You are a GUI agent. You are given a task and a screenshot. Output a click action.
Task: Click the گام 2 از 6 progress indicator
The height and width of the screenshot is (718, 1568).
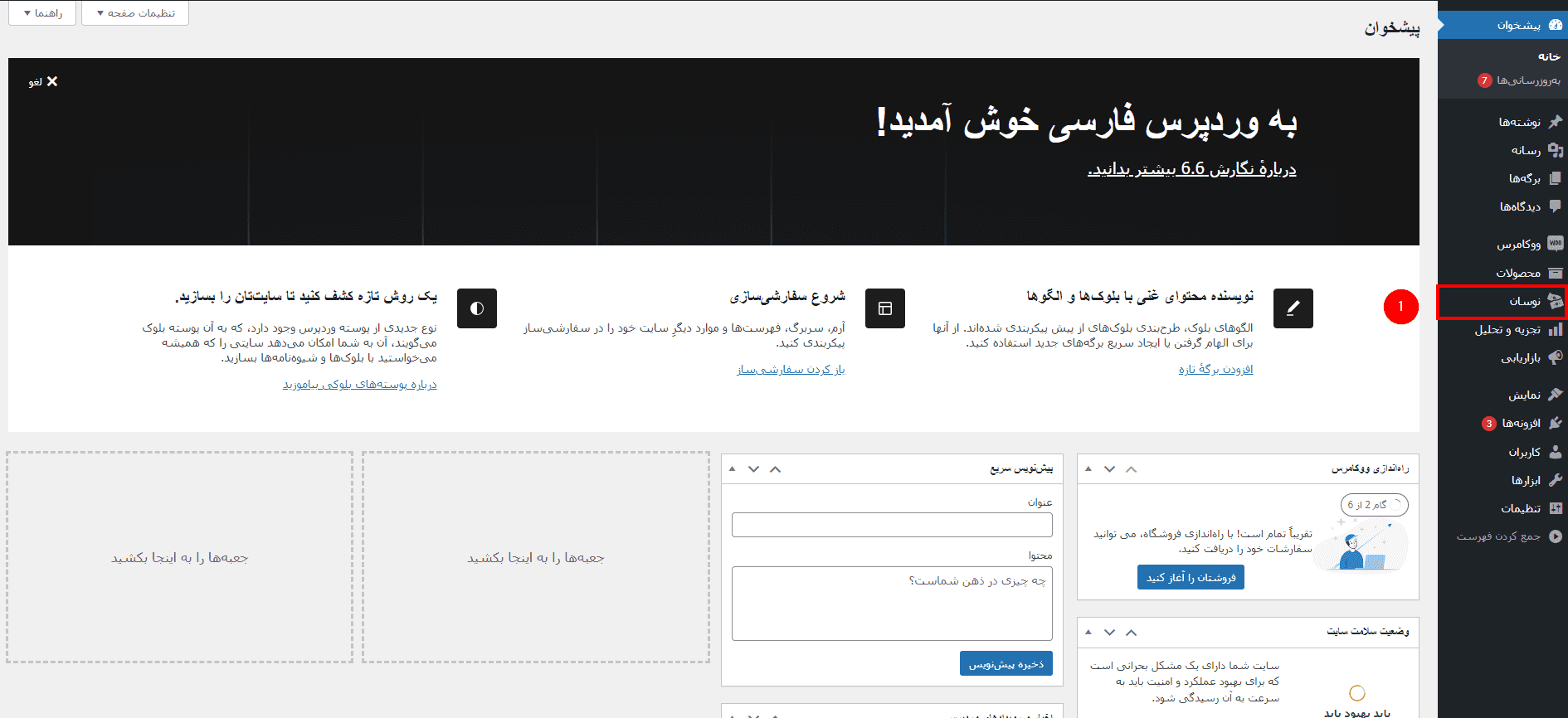pos(1374,505)
